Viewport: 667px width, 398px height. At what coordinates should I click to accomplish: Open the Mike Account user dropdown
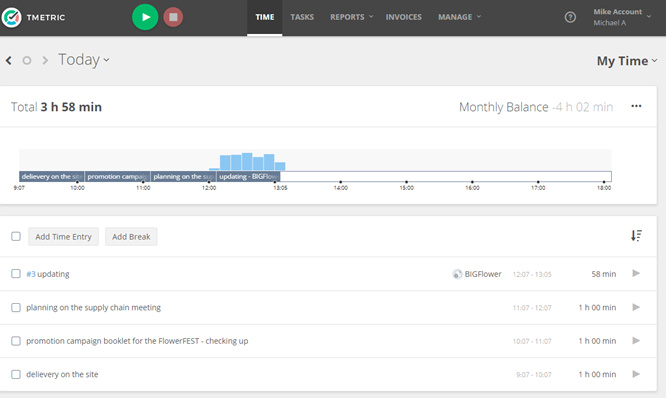(622, 17)
